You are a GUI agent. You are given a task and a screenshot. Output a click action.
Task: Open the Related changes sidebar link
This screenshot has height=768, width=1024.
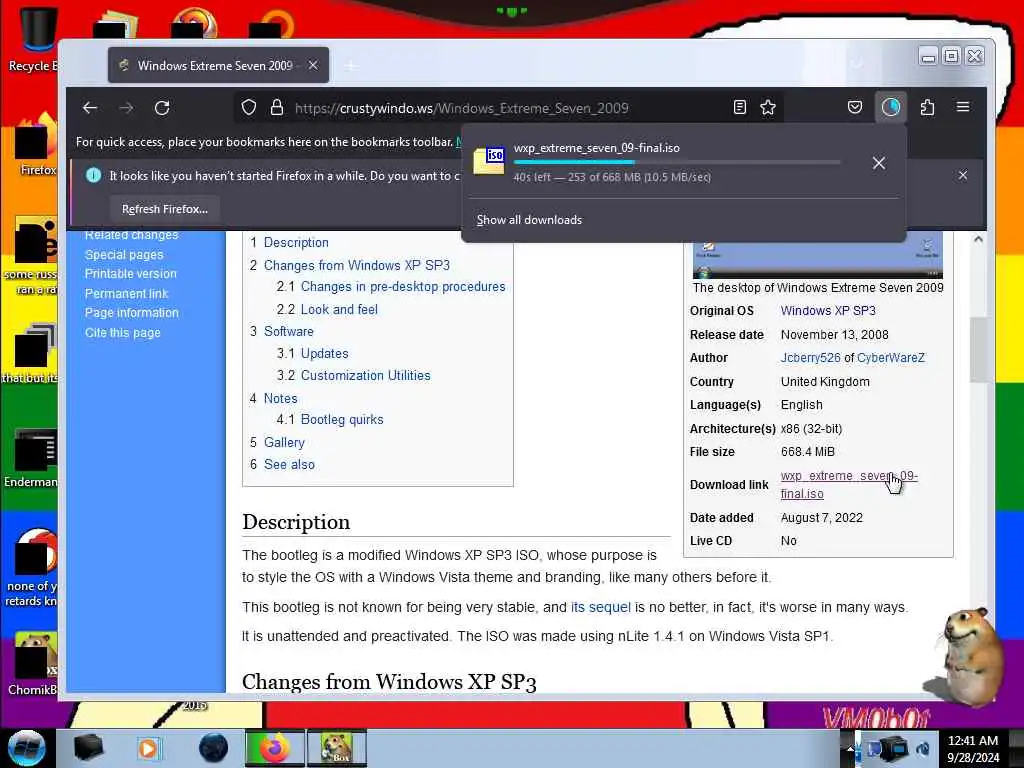pyautogui.click(x=131, y=234)
